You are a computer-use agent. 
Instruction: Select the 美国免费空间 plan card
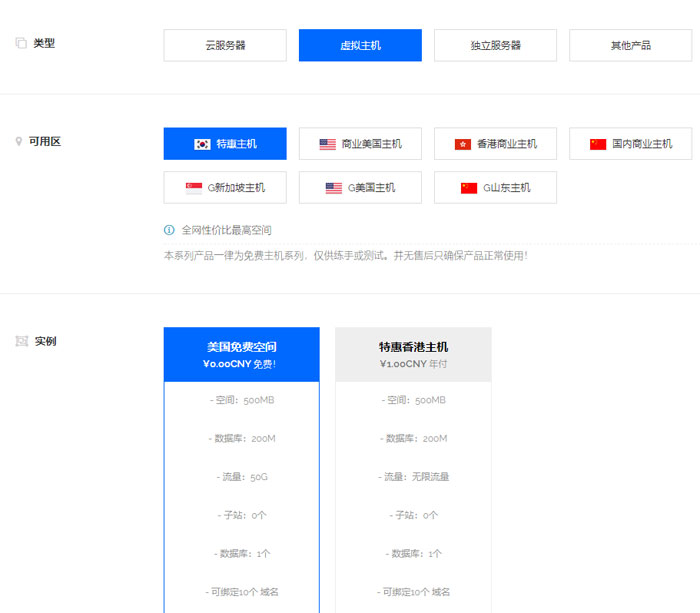(241, 354)
